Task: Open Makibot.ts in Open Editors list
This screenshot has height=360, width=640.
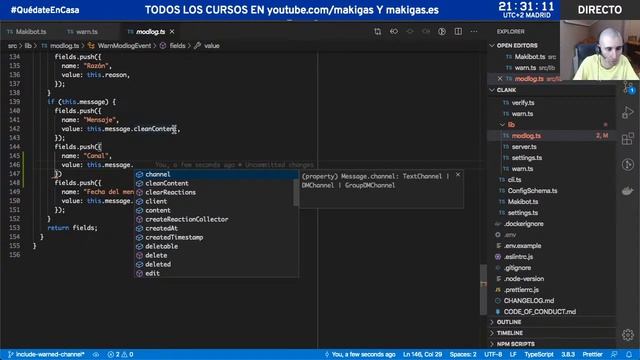Action: (x=530, y=57)
